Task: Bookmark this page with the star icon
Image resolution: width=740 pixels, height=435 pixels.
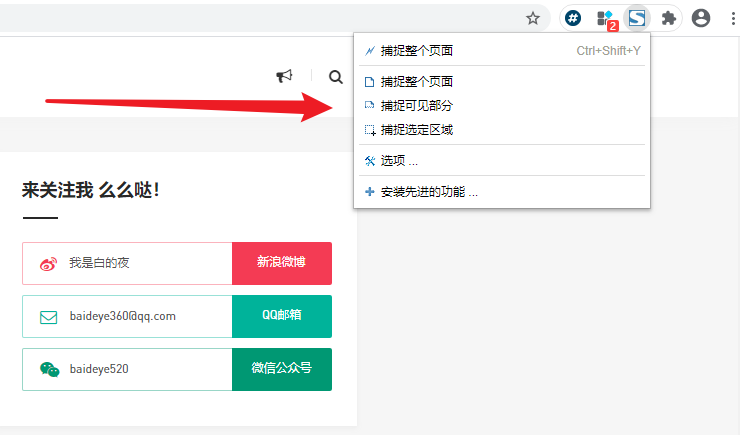Action: [x=533, y=18]
